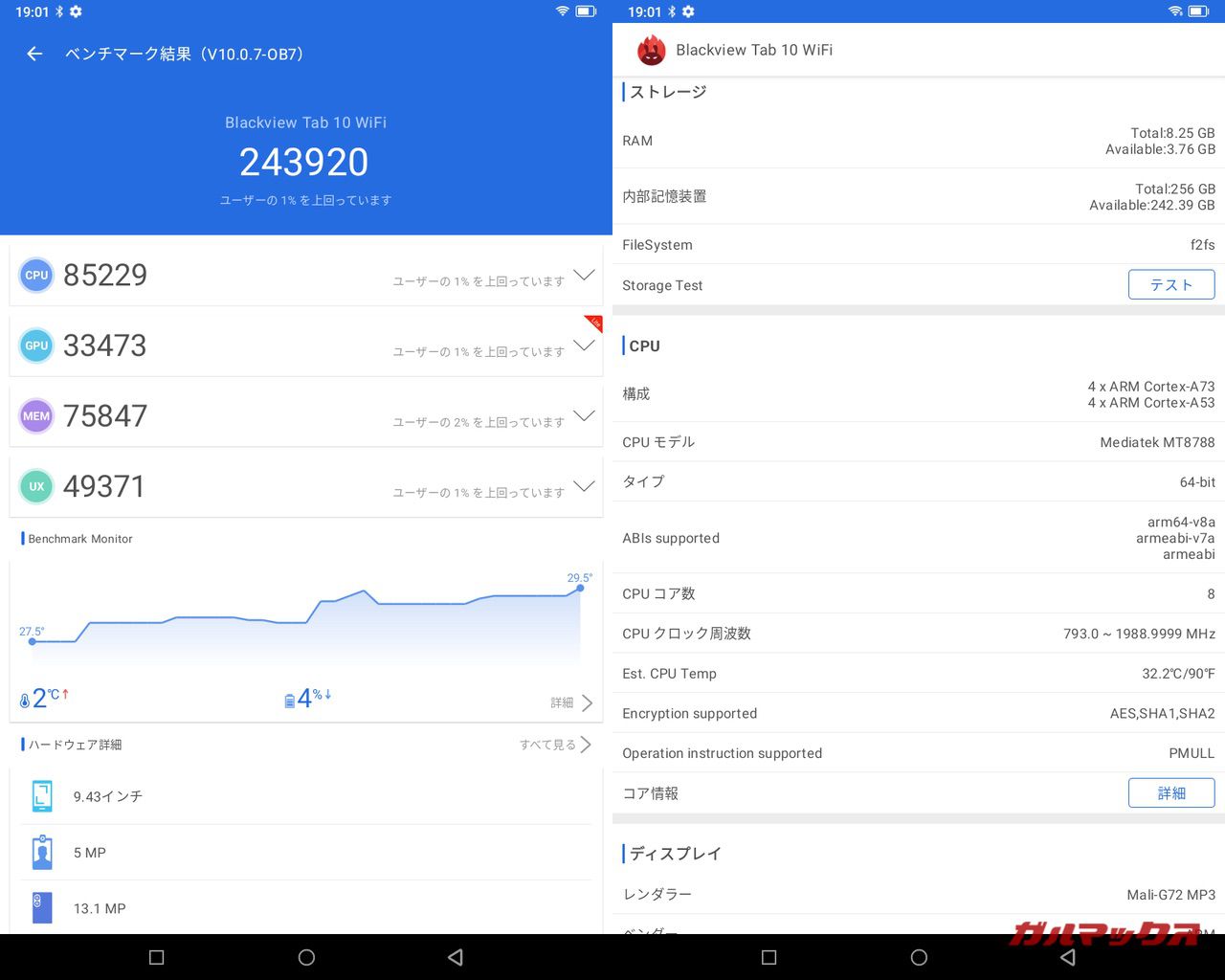Tap the GPU score badge icon
The image size is (1225, 980).
point(36,345)
